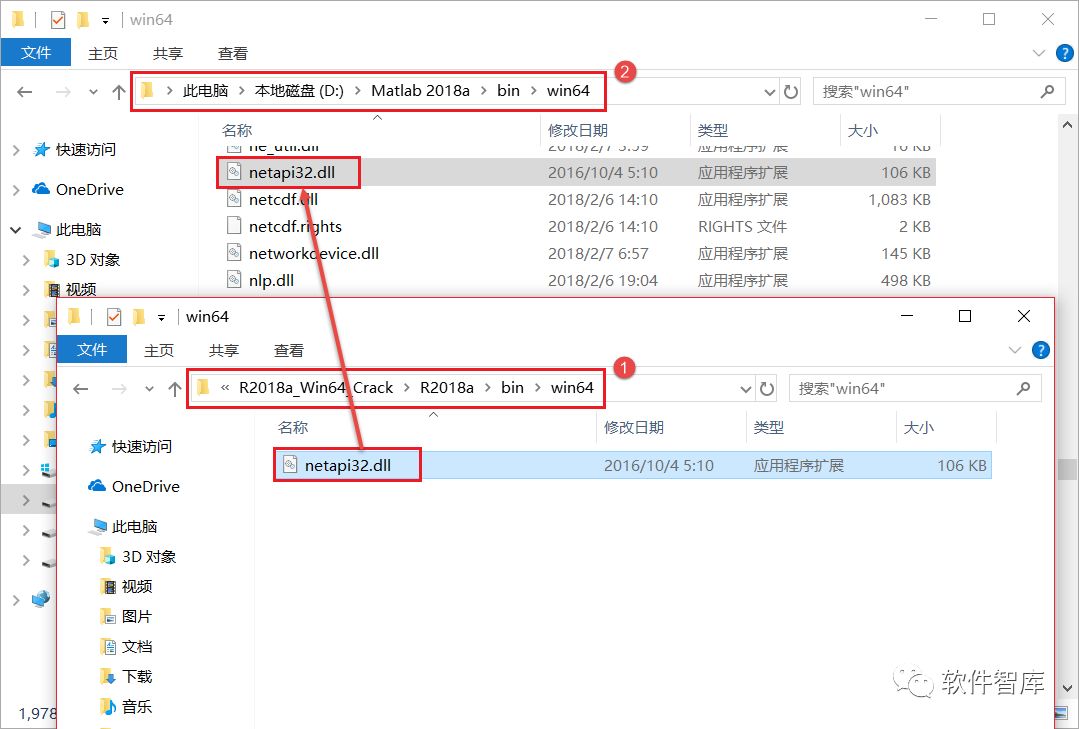This screenshot has width=1079, height=729.
Task: Click back window vertical scrollbar up arrow
Action: click(1067, 125)
